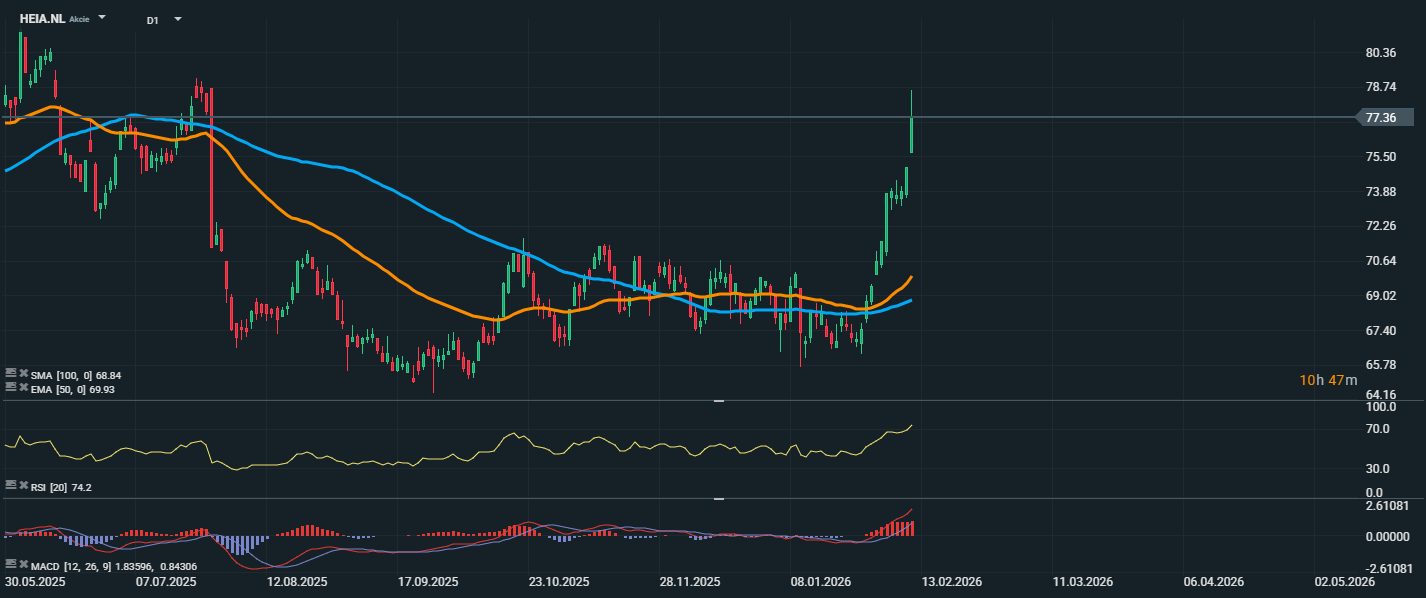Click the D1 timeframe label

152,20
